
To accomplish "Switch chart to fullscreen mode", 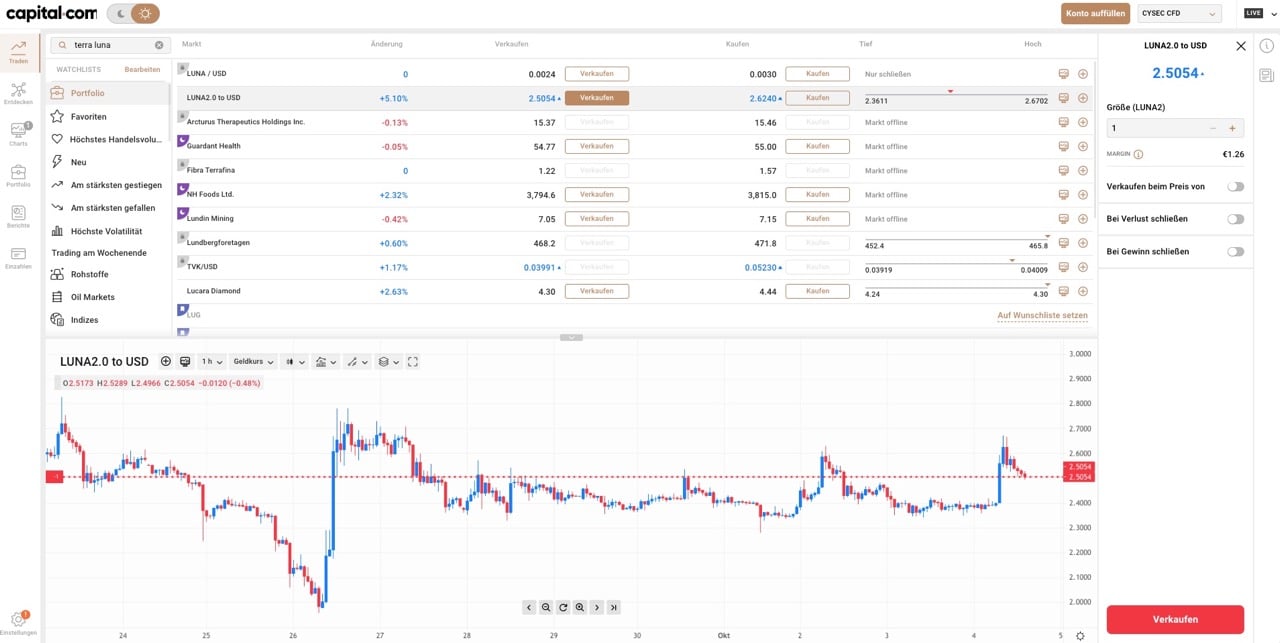I will 412,362.
